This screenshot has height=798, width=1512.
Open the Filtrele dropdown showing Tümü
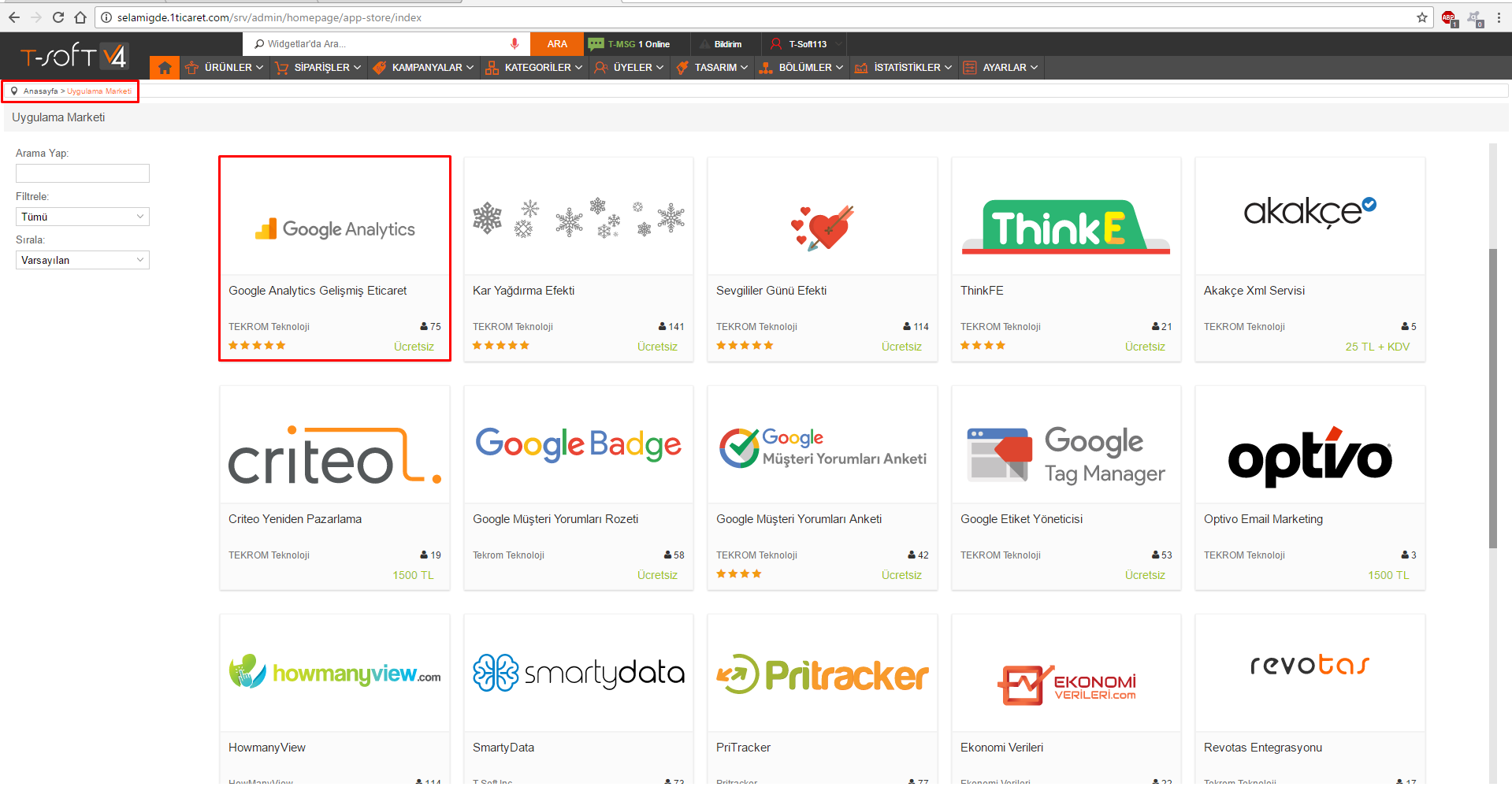(x=83, y=217)
